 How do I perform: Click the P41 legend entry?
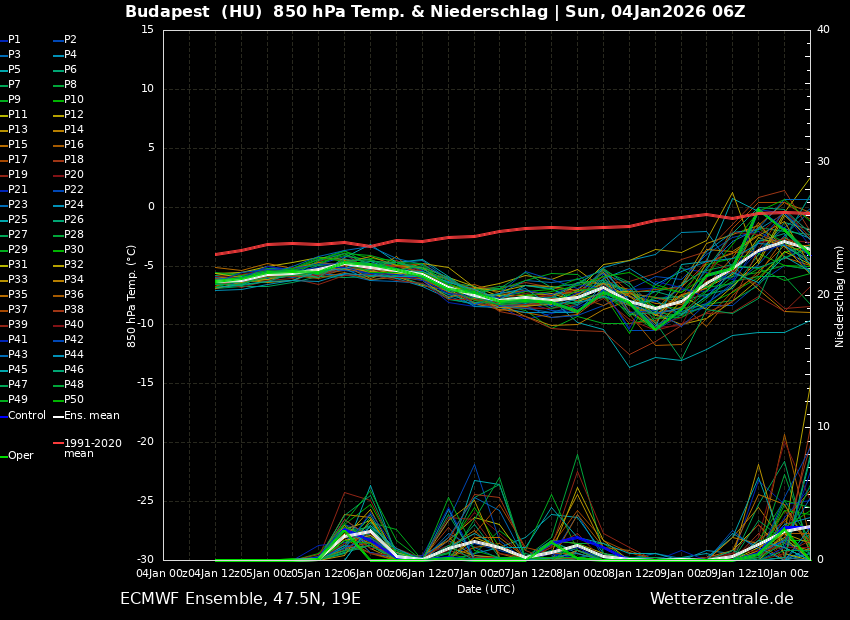(x=18, y=340)
